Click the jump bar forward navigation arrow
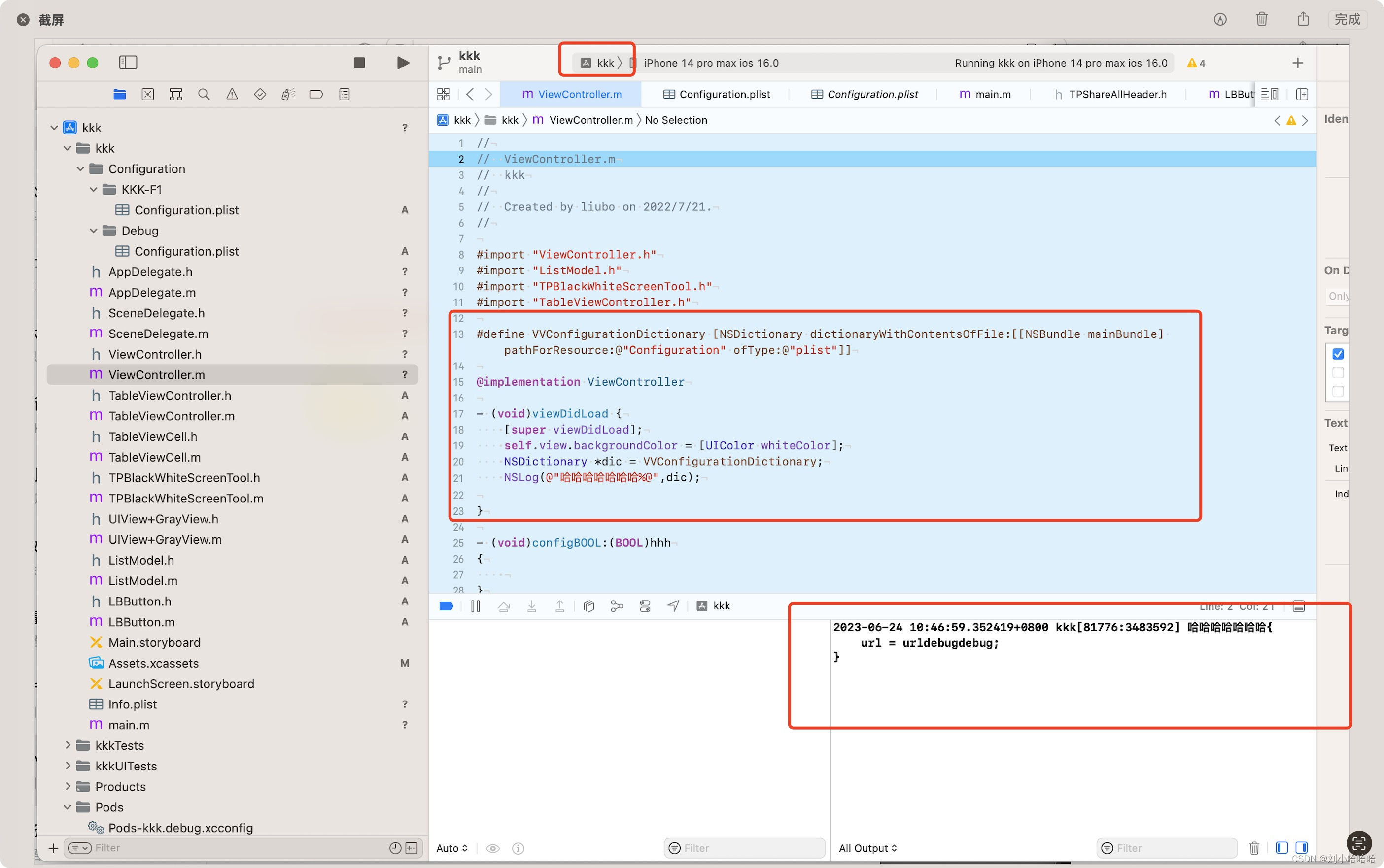The height and width of the screenshot is (868, 1384). point(488,94)
